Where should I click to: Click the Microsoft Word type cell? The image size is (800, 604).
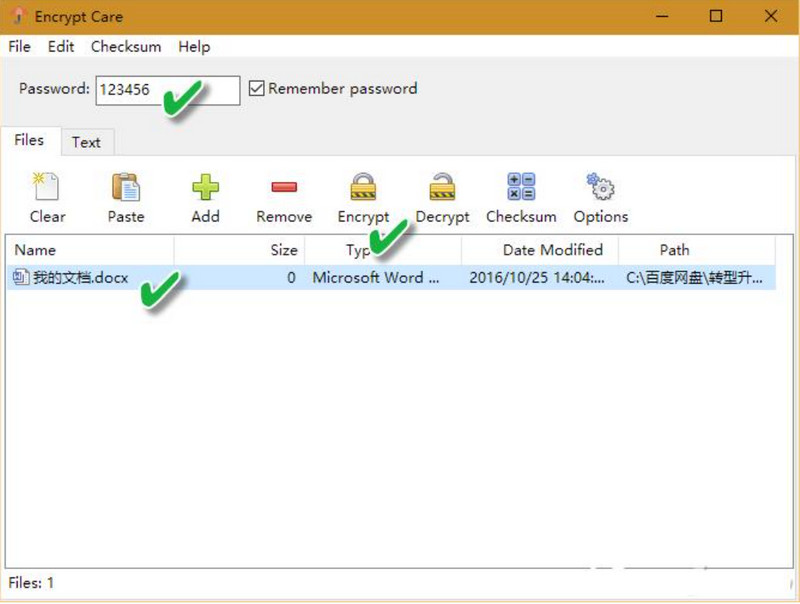pyautogui.click(x=376, y=278)
